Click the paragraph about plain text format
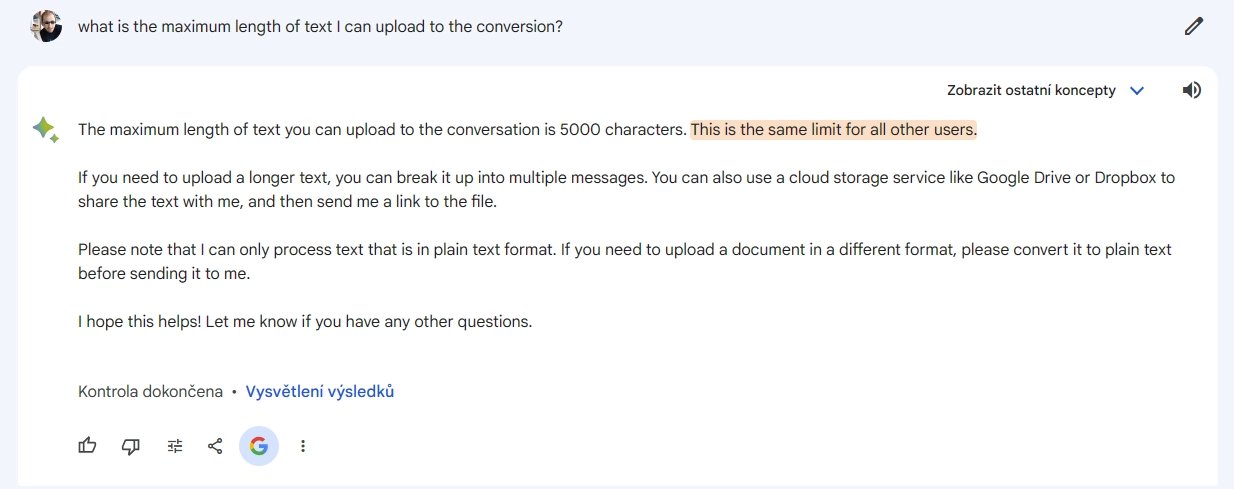This screenshot has width=1234, height=489. pyautogui.click(x=624, y=260)
